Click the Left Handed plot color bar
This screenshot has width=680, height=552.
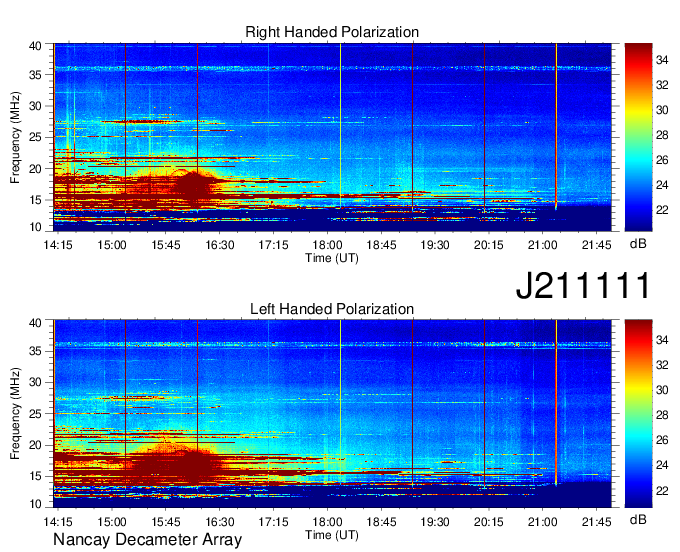[638, 413]
